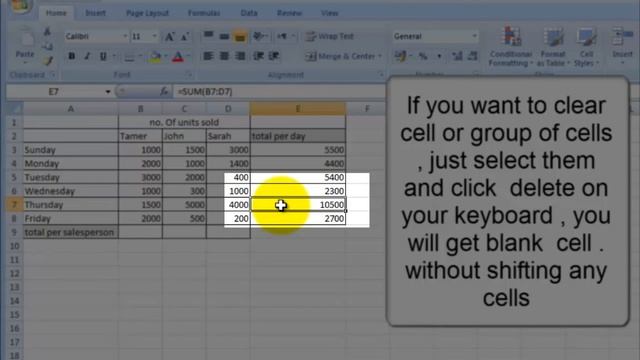Image resolution: width=640 pixels, height=360 pixels.
Task: Click the Accounting Number Format icon
Action: [400, 56]
